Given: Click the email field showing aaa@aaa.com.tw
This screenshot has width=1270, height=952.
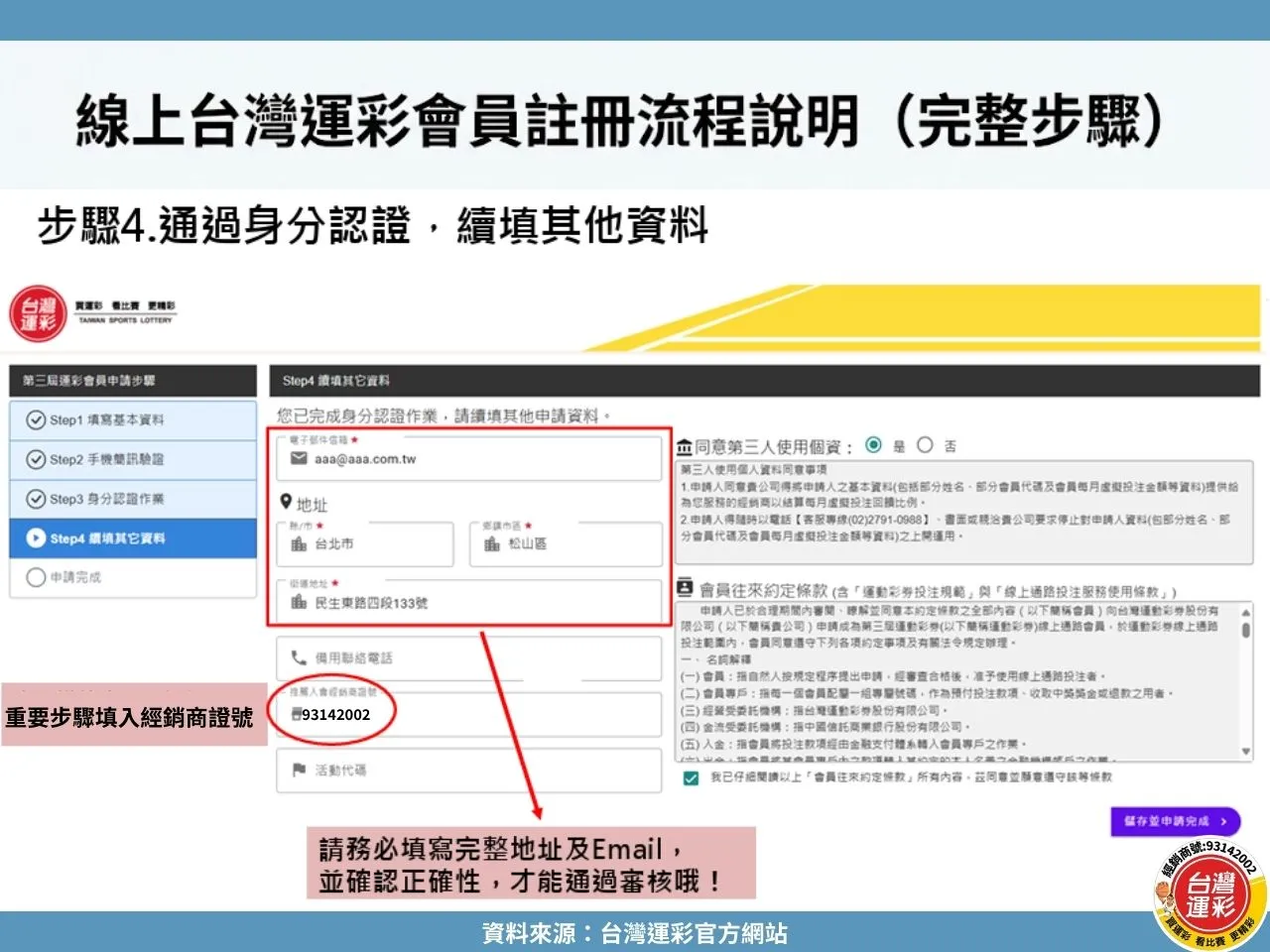Looking at the screenshot, I should click(x=469, y=457).
